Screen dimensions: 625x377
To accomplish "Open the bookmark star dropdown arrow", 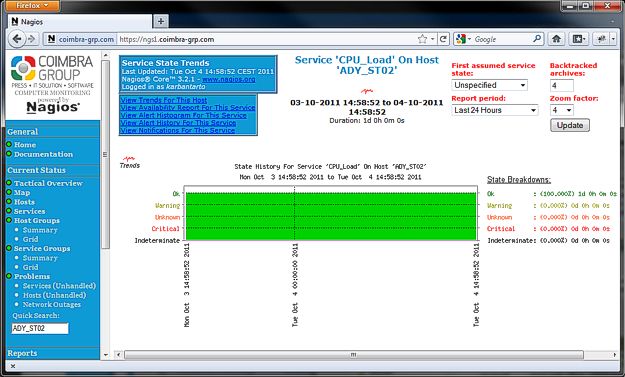I will point(432,39).
